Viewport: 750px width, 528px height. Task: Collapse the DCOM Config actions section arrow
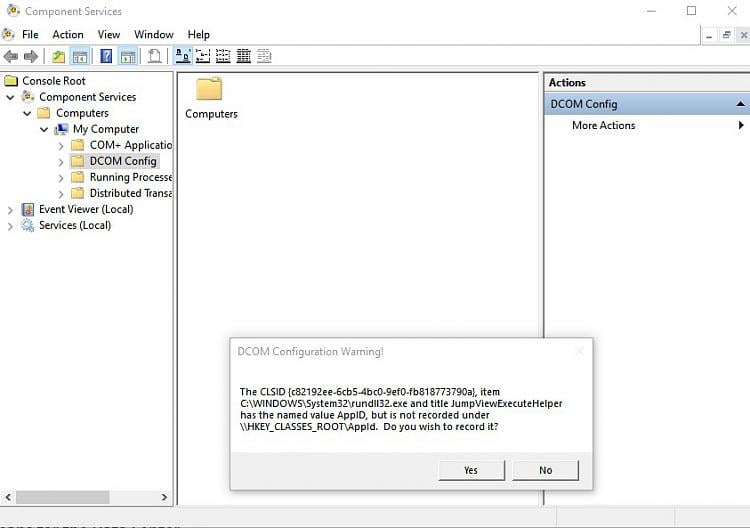[x=740, y=104]
